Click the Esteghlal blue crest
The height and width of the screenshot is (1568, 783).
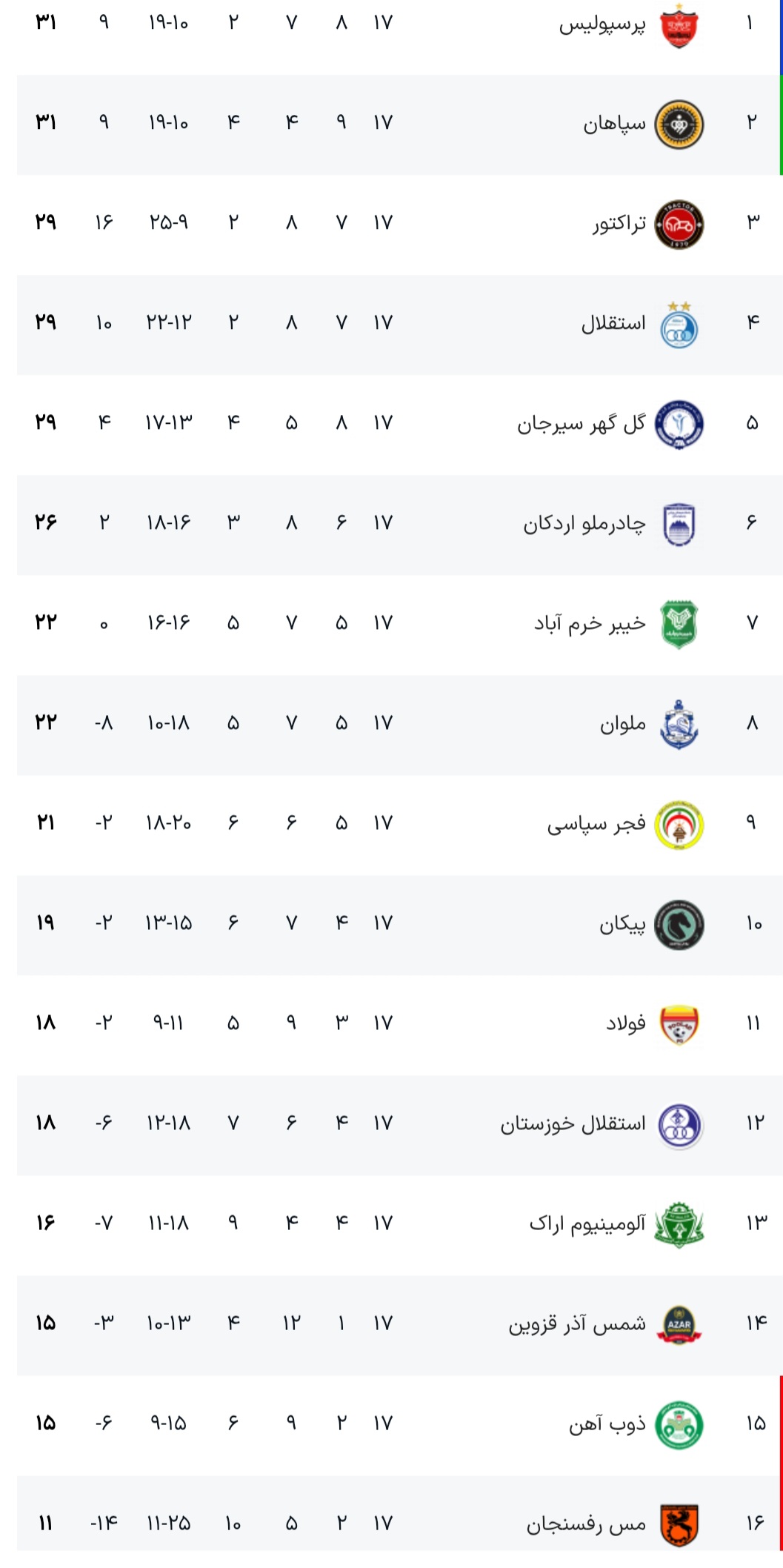679,325
